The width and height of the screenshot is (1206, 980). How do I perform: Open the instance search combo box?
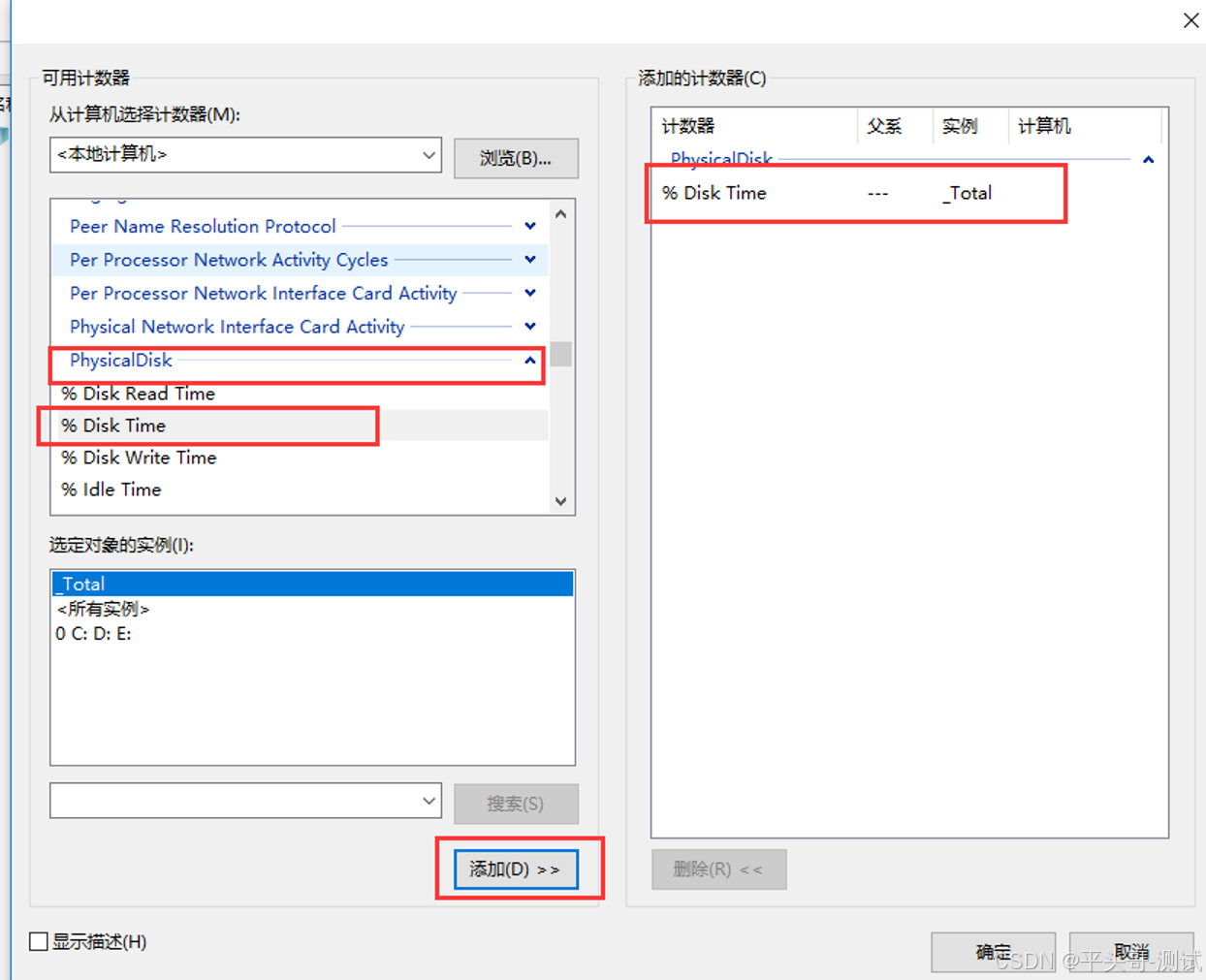245,801
